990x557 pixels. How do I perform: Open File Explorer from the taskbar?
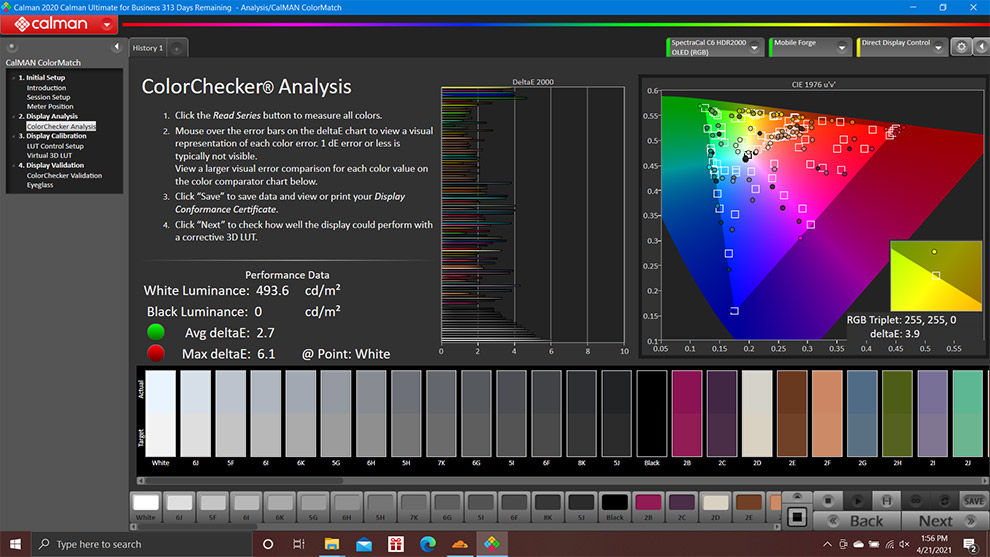coord(331,544)
